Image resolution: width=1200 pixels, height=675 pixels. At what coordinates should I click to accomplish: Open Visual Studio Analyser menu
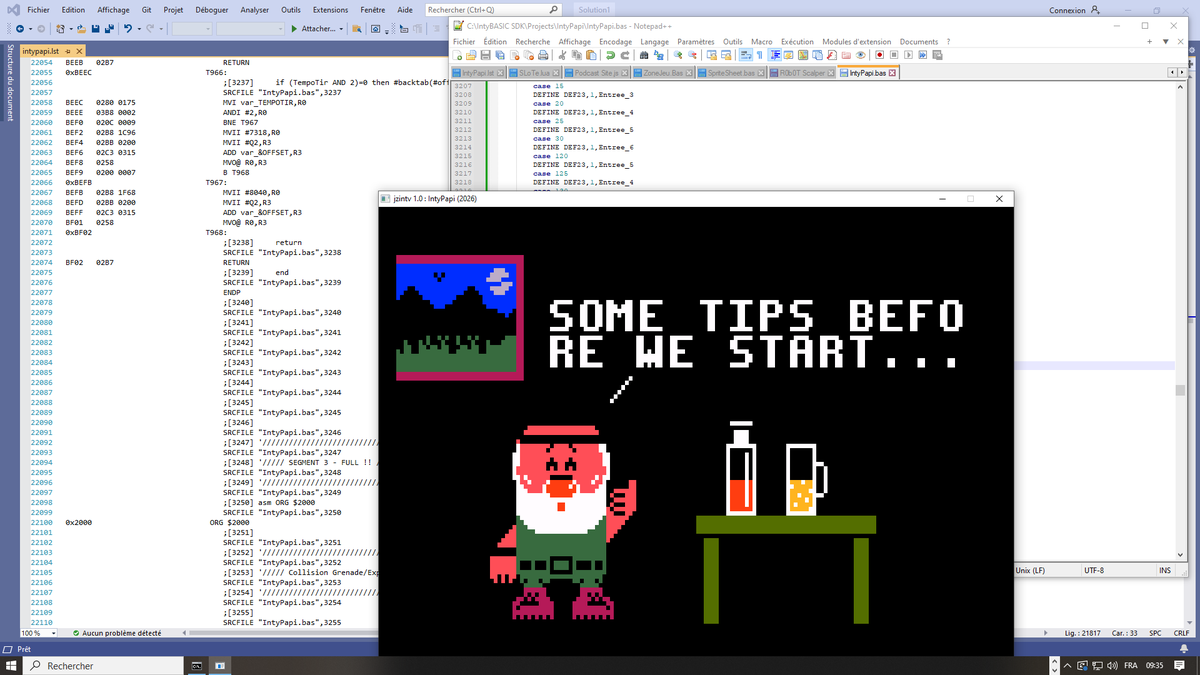(255, 9)
